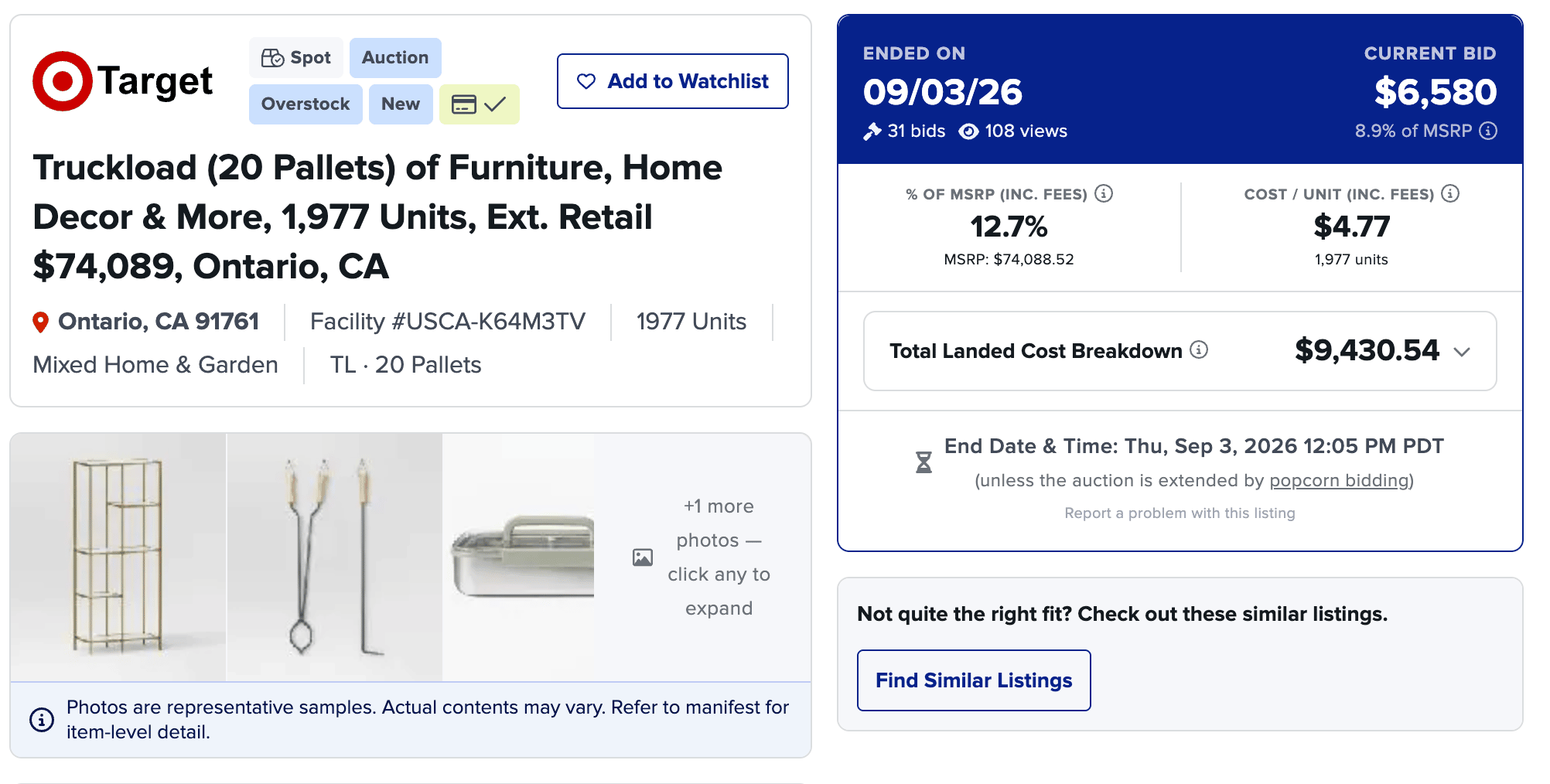The image size is (1550, 784).
Task: Open the popcorn bidding link
Action: (1339, 480)
